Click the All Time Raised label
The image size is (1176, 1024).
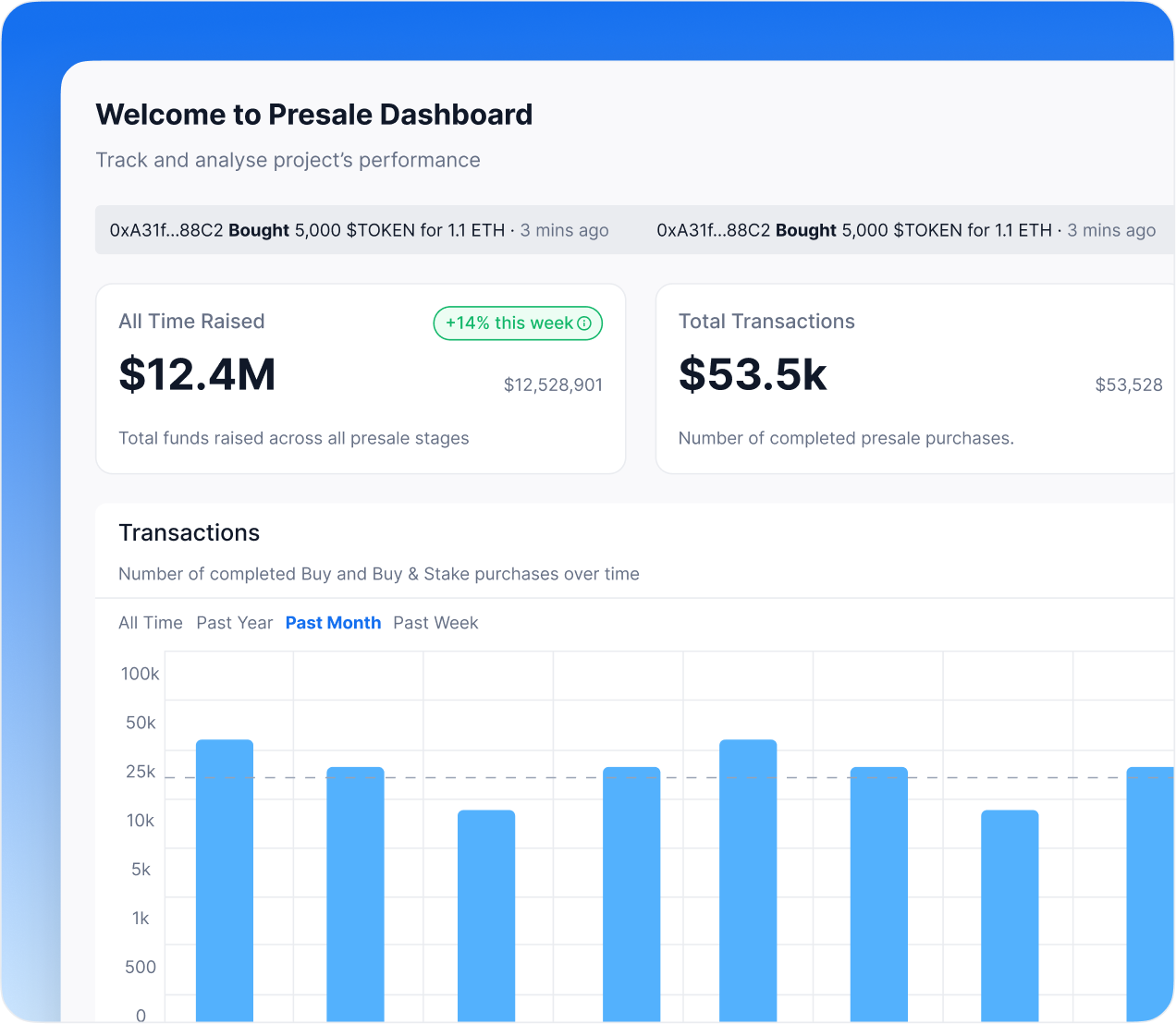[191, 322]
